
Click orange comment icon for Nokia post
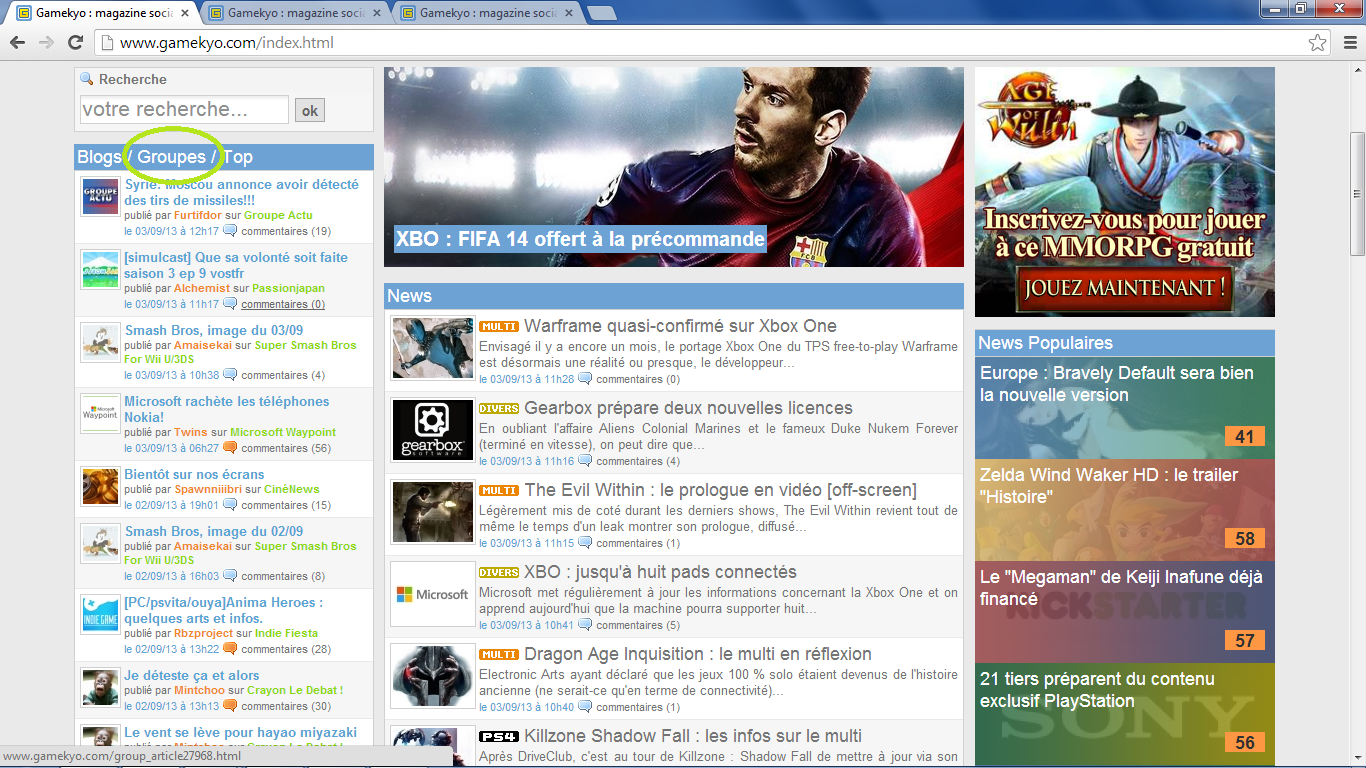coord(230,448)
